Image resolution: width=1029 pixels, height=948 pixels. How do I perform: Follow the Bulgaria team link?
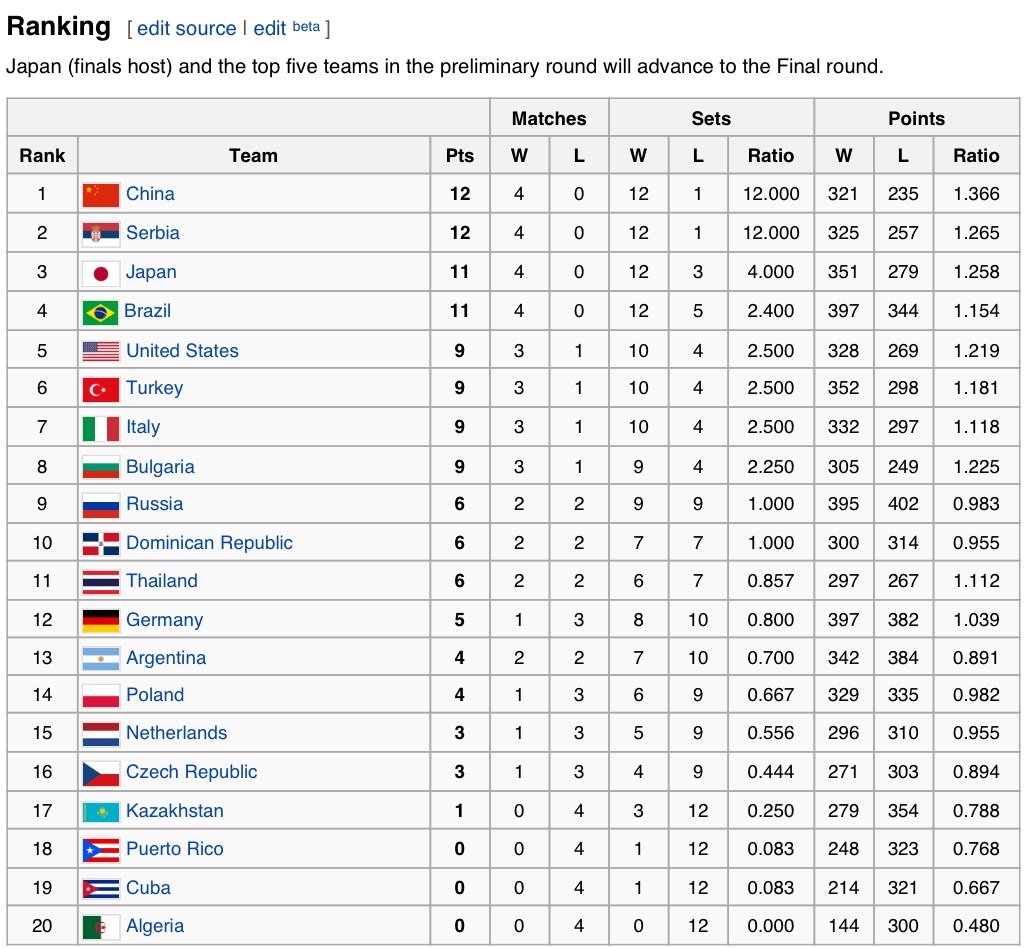(160, 467)
